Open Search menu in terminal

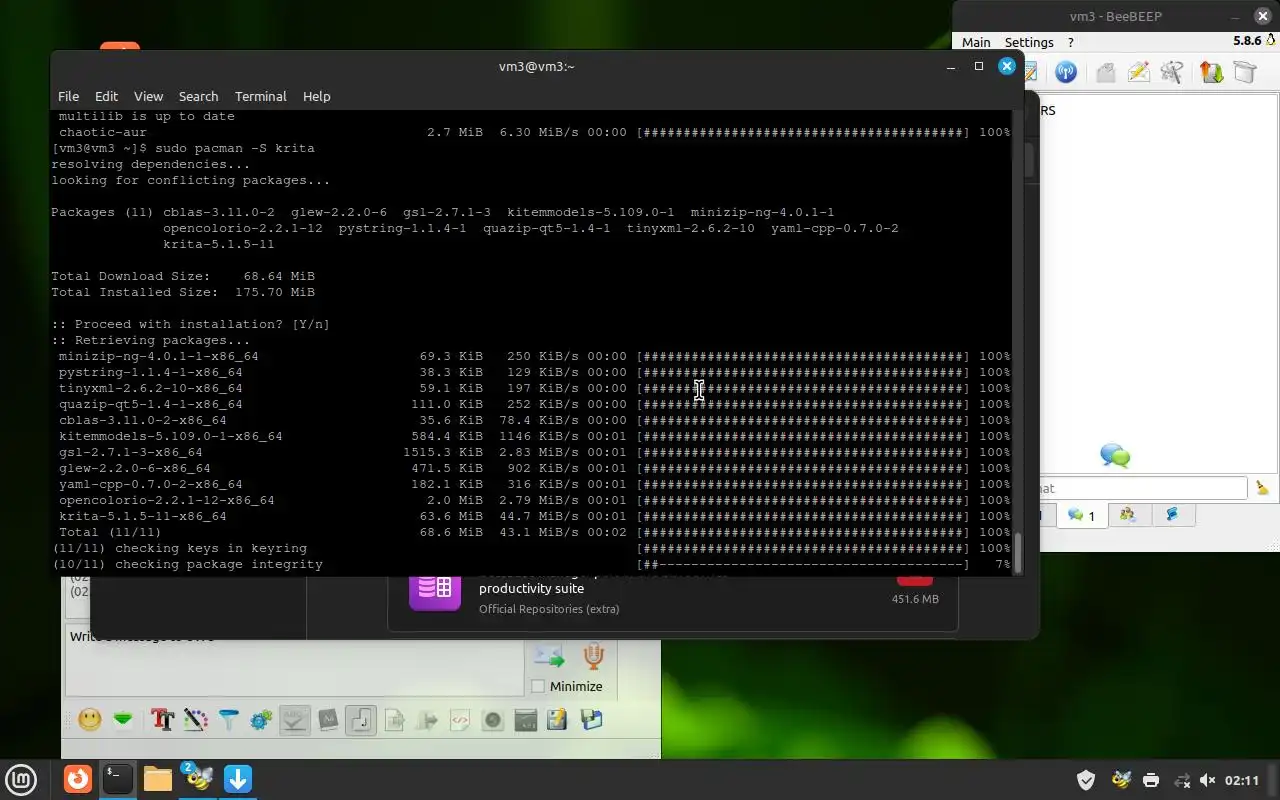click(198, 96)
